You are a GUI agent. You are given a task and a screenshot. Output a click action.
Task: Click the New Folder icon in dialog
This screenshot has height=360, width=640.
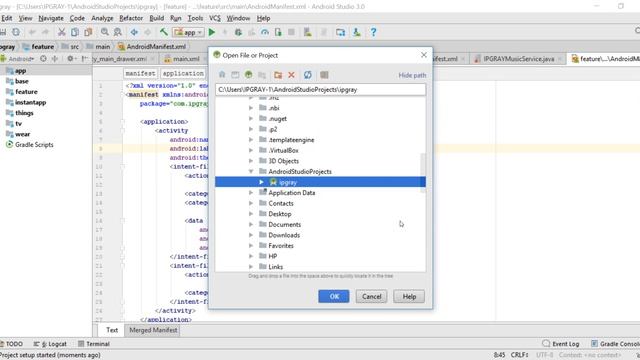[278, 75]
